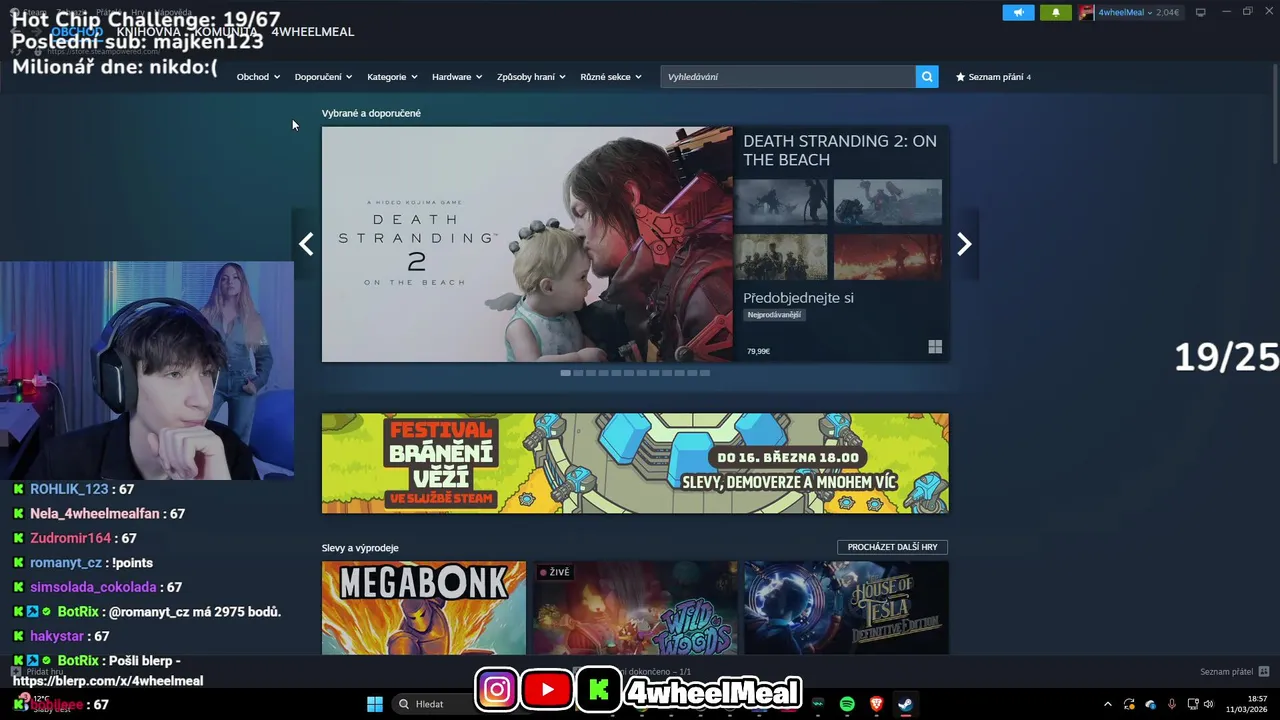Select the first carousel pagination dot
The height and width of the screenshot is (720, 1280).
point(565,373)
